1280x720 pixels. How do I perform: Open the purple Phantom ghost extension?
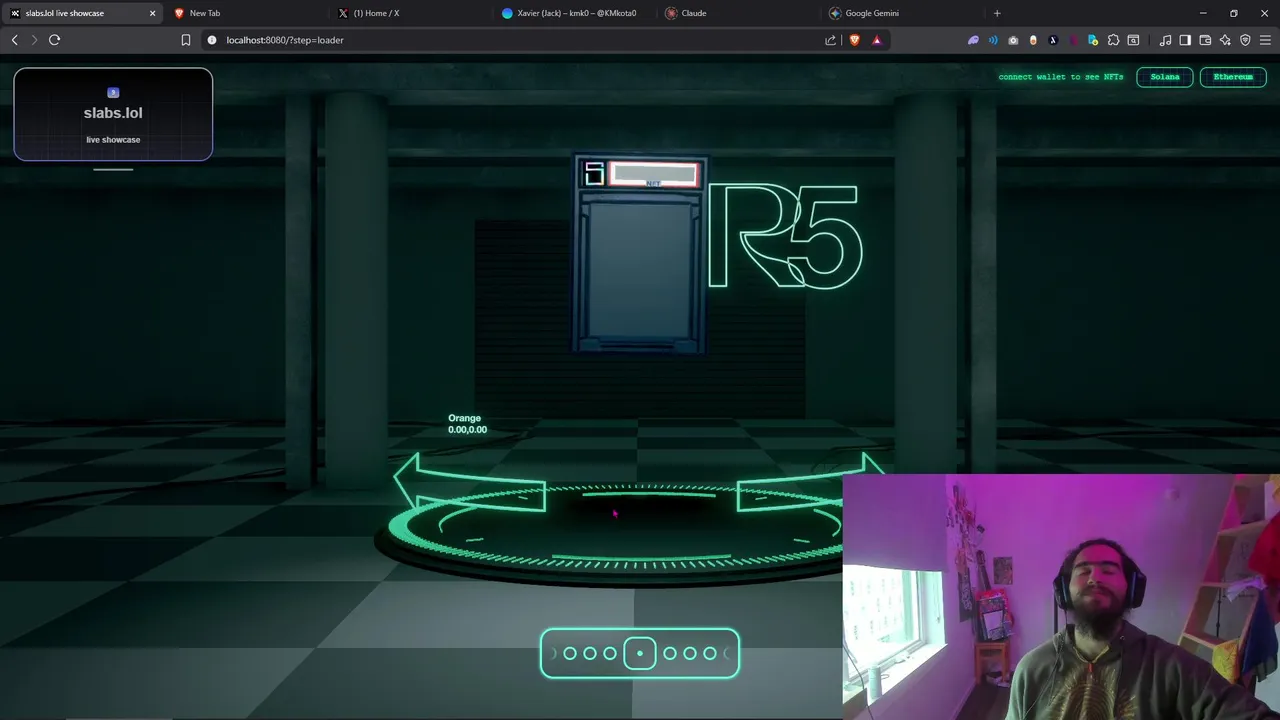click(x=973, y=40)
